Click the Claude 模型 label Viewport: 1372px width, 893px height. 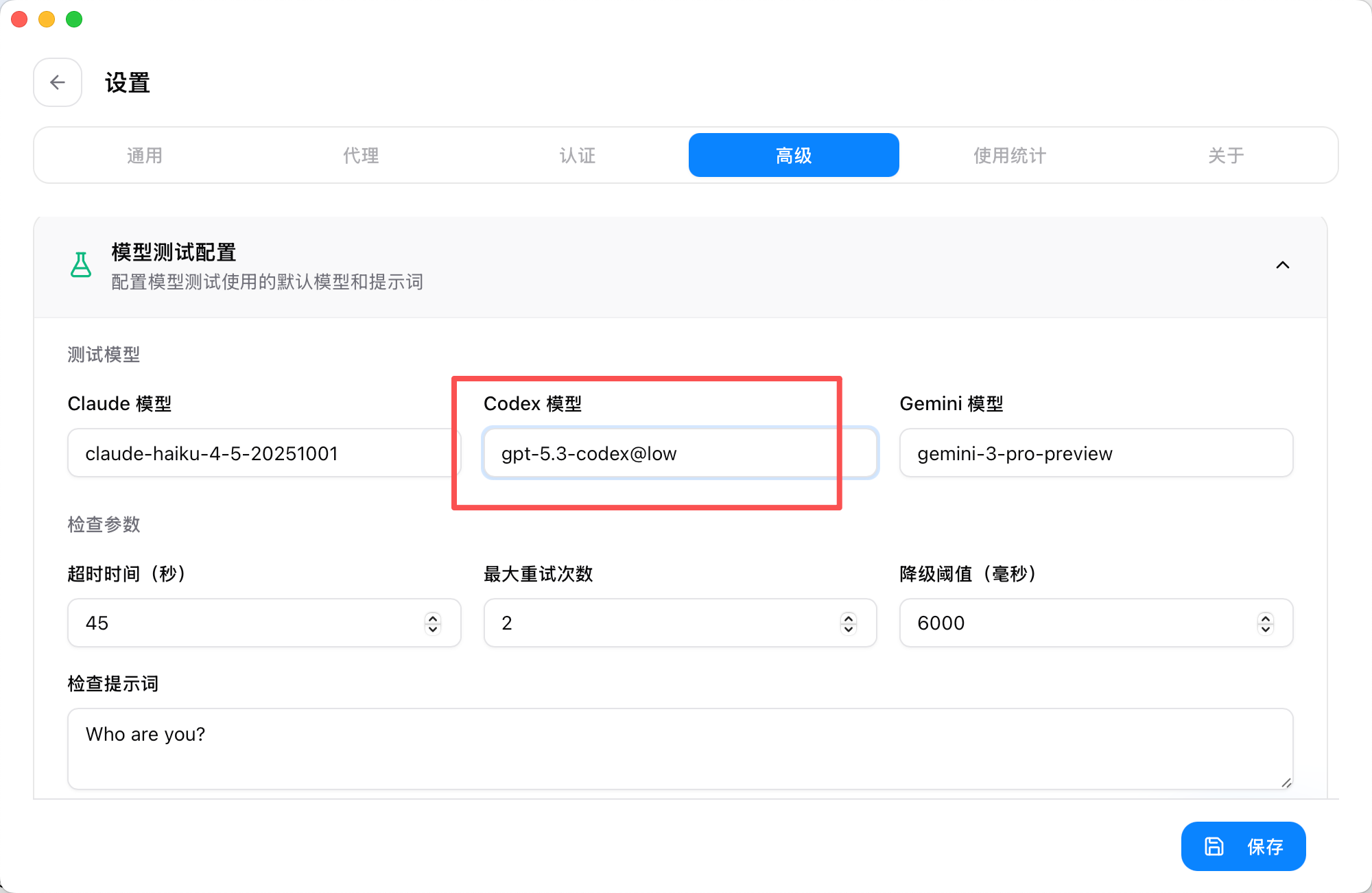click(x=119, y=403)
